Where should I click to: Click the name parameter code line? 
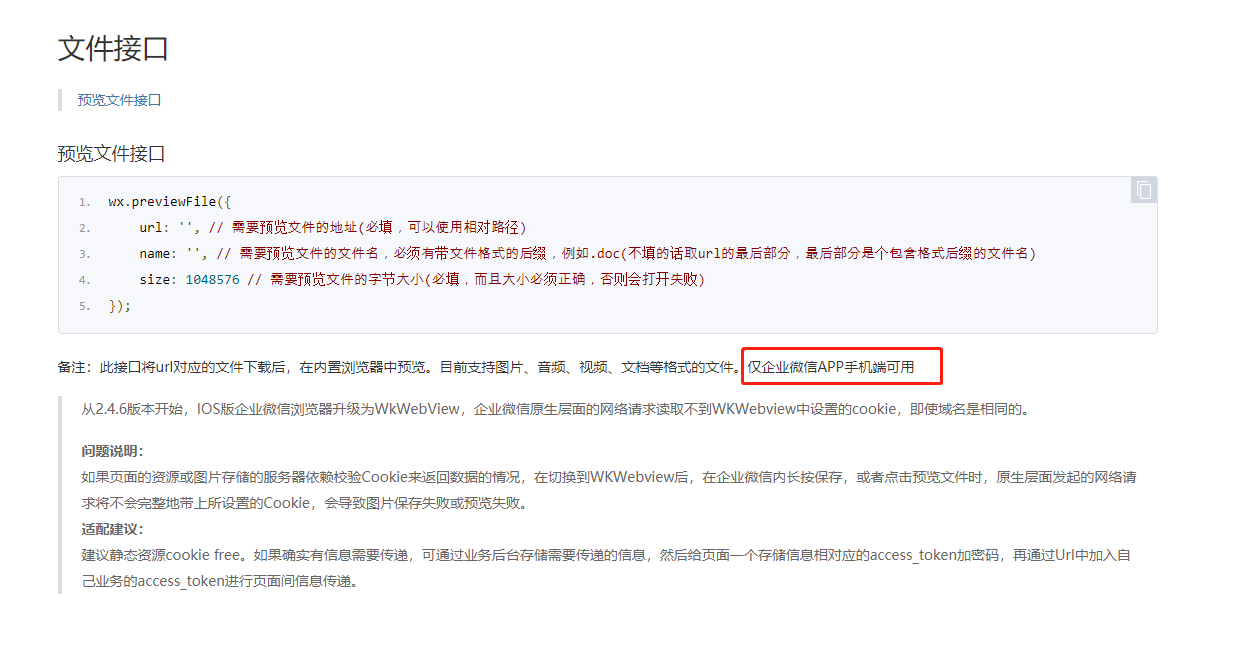coord(588,254)
